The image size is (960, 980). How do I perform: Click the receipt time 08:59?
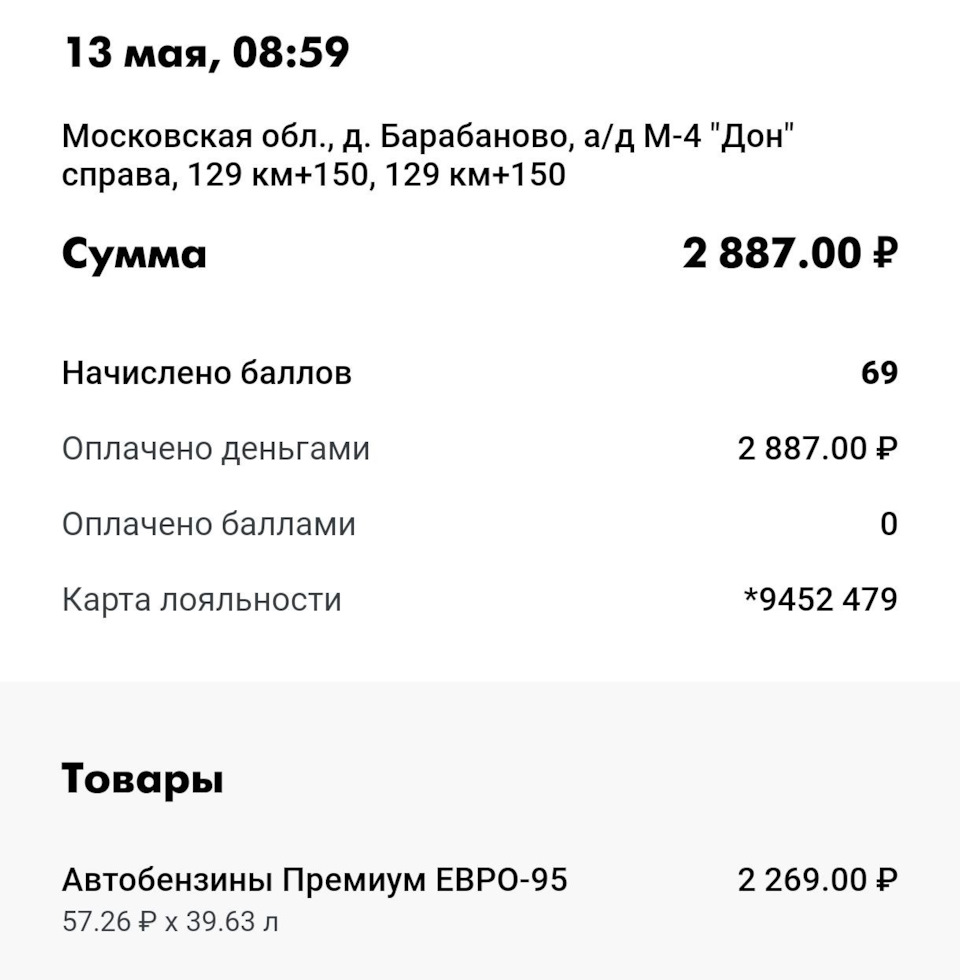[290, 52]
